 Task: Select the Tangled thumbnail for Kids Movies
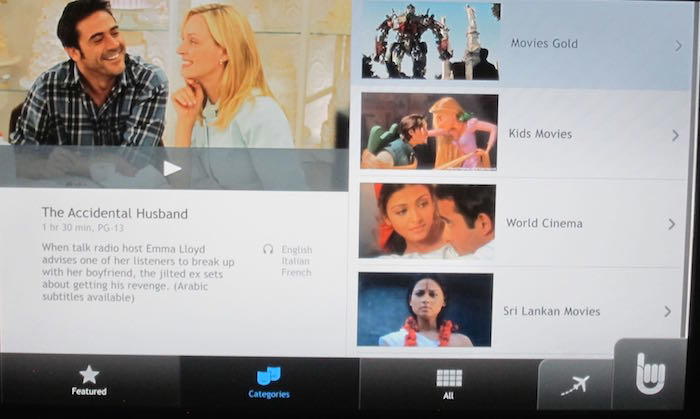point(429,131)
